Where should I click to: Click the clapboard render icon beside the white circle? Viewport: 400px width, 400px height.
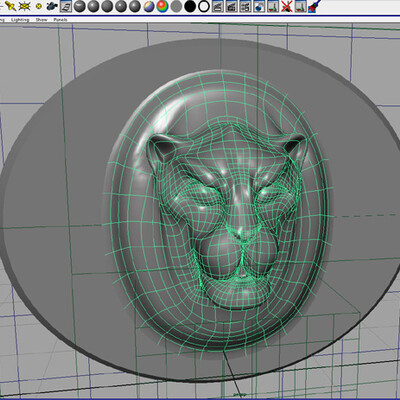218,6
